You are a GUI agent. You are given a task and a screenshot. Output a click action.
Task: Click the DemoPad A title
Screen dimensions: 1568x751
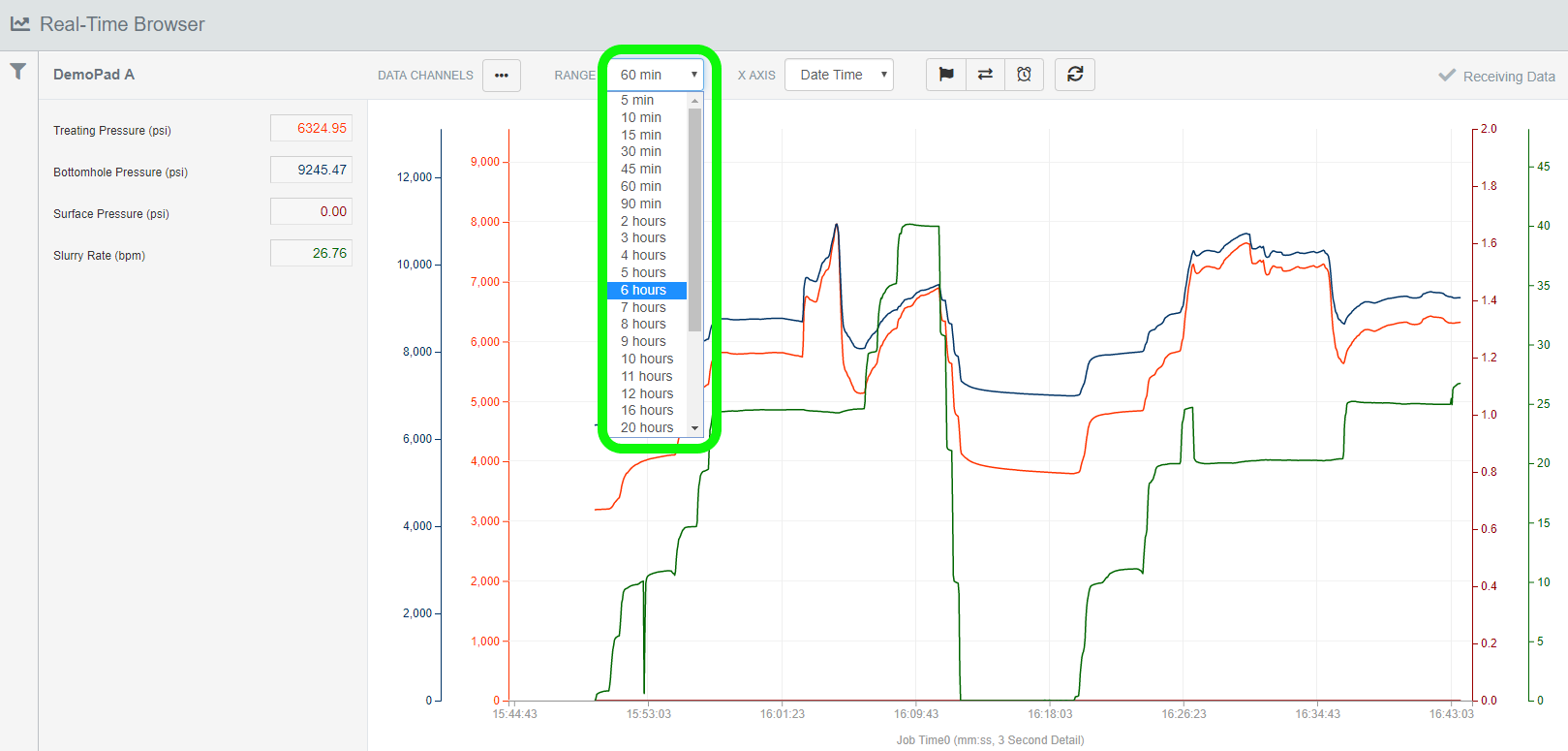(94, 75)
